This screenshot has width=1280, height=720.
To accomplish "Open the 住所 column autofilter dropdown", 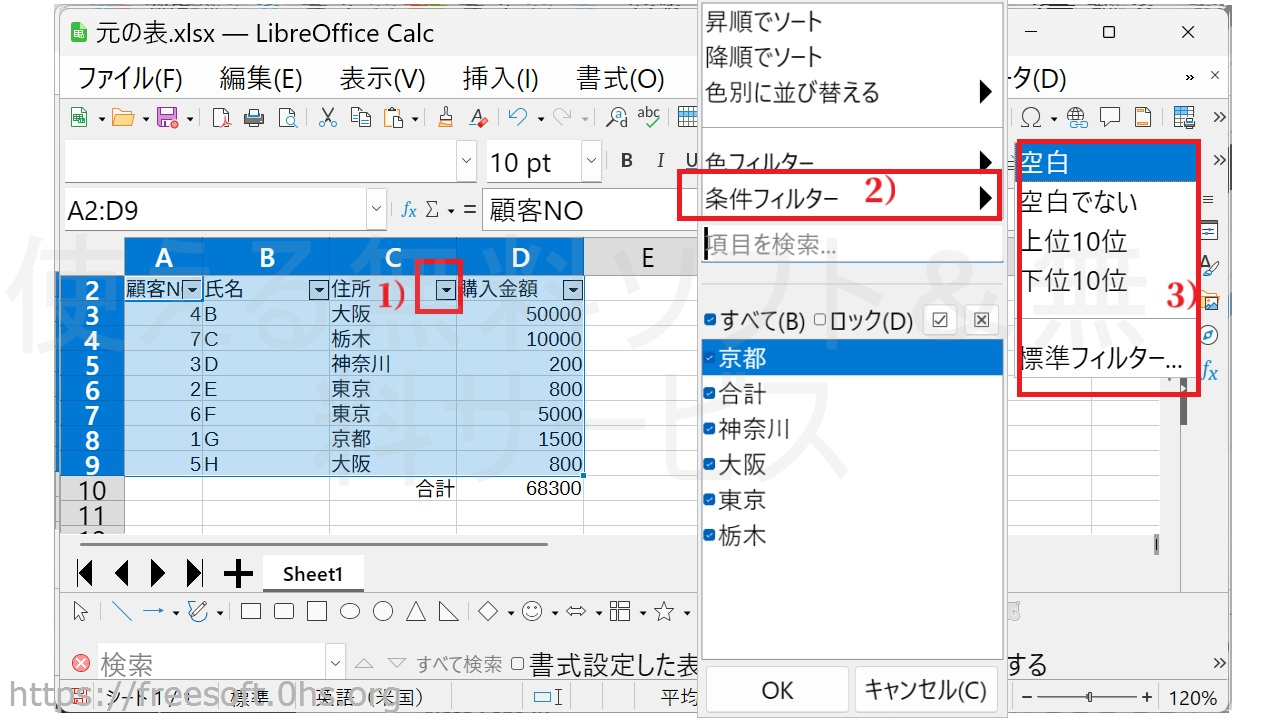I will coord(446,290).
